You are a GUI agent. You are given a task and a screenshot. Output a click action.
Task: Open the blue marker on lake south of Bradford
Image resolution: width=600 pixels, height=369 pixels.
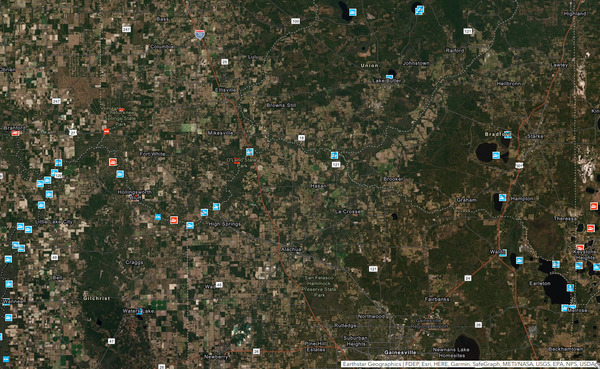(496, 155)
